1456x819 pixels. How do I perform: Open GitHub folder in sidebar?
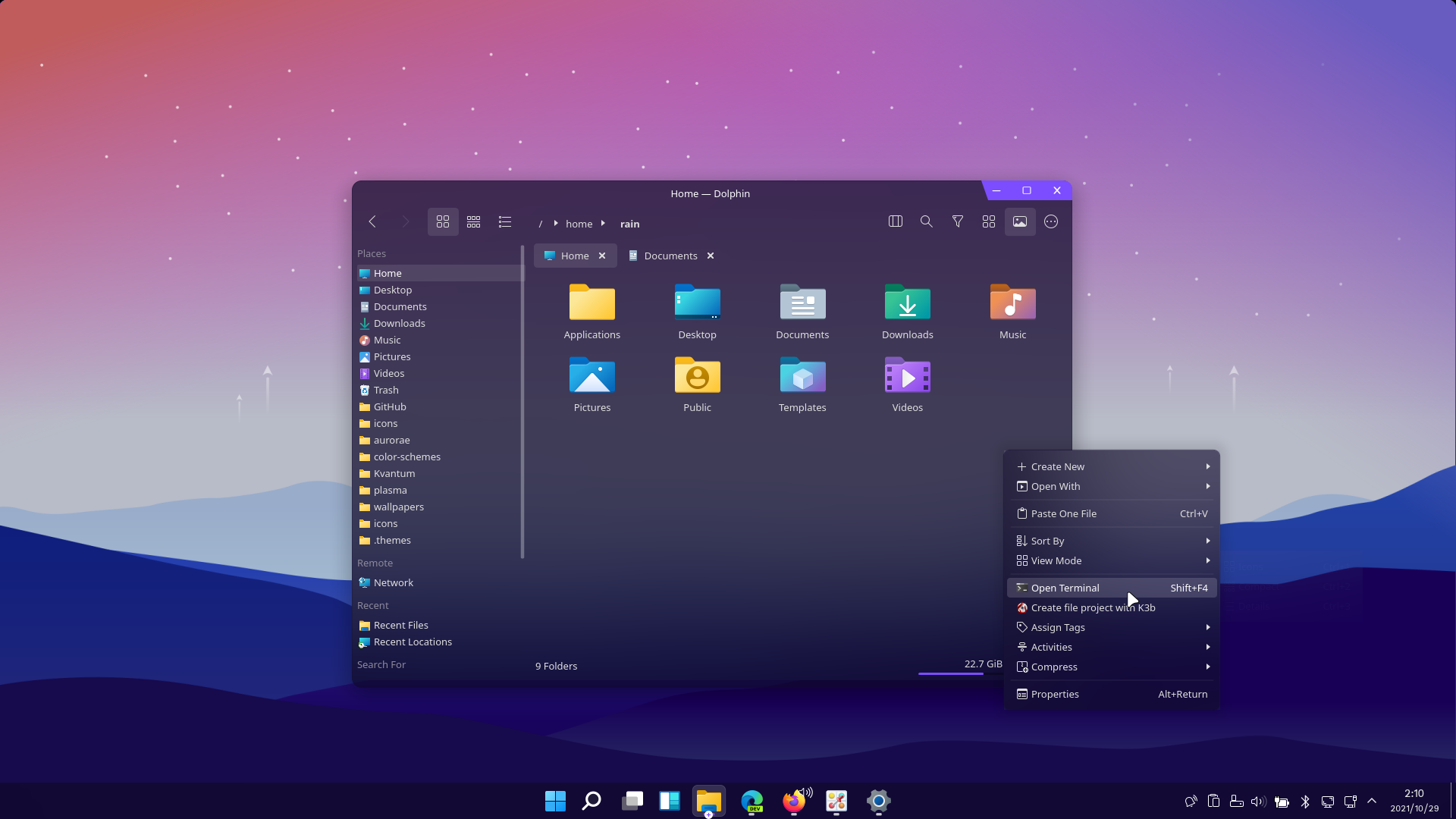pyautogui.click(x=438, y=406)
